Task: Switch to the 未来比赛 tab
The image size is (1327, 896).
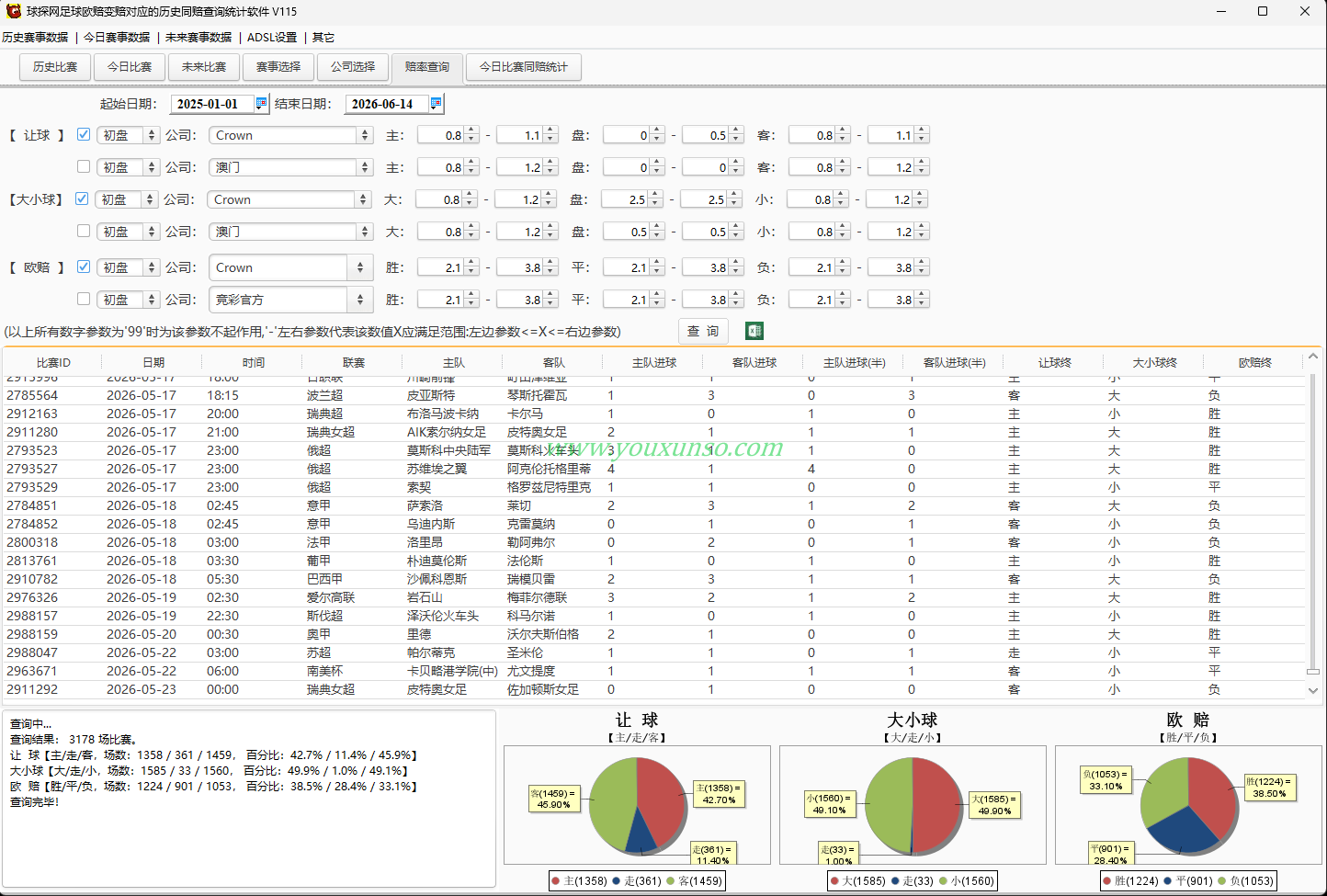Action: [204, 67]
